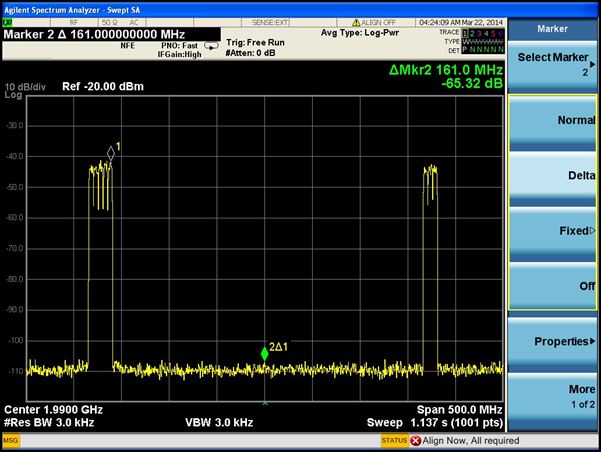Image resolution: width=601 pixels, height=452 pixels.
Task: Select trace 1 in the TRACE indicator
Action: coord(465,33)
